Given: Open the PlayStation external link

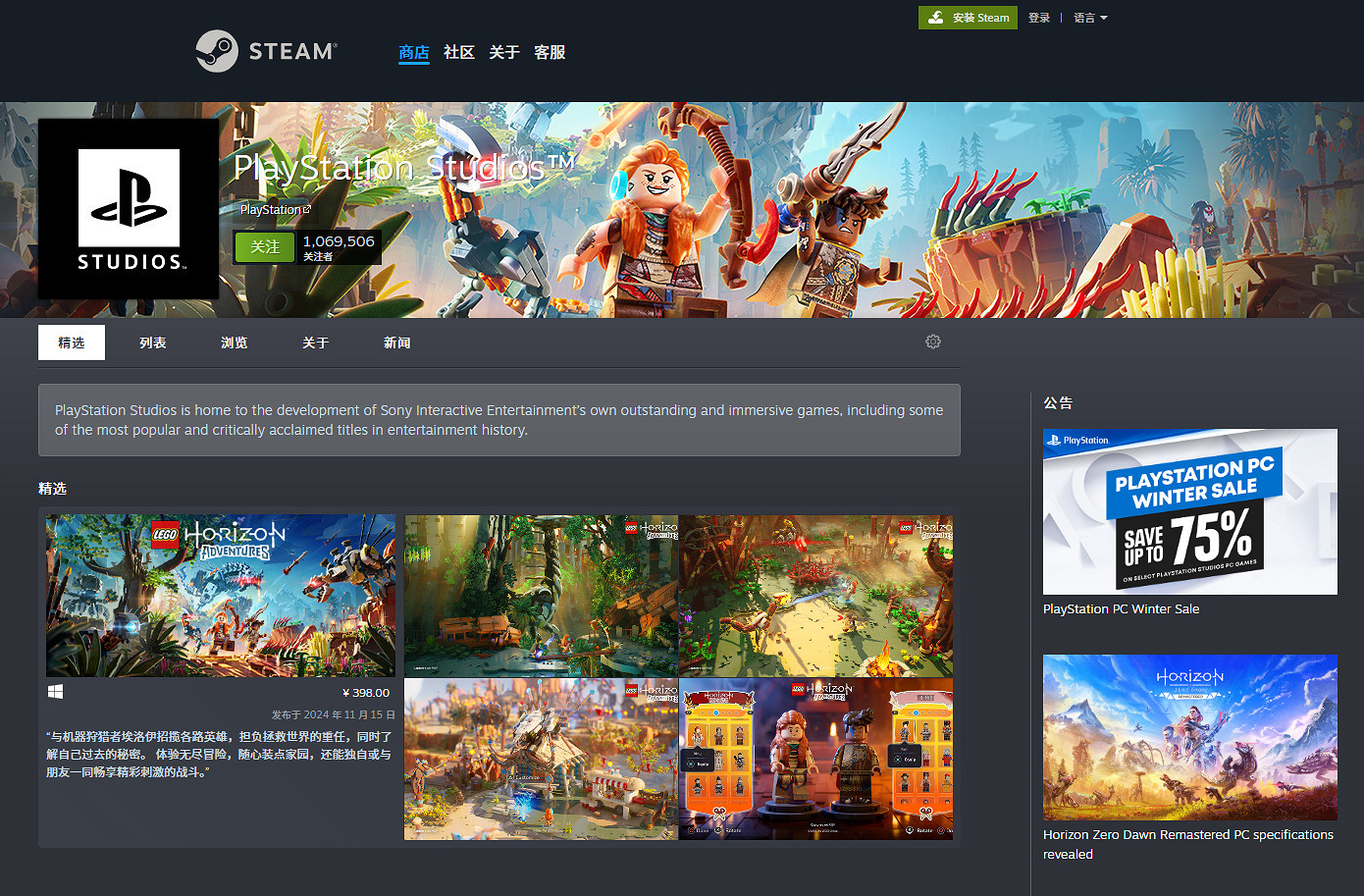Looking at the screenshot, I should [275, 210].
